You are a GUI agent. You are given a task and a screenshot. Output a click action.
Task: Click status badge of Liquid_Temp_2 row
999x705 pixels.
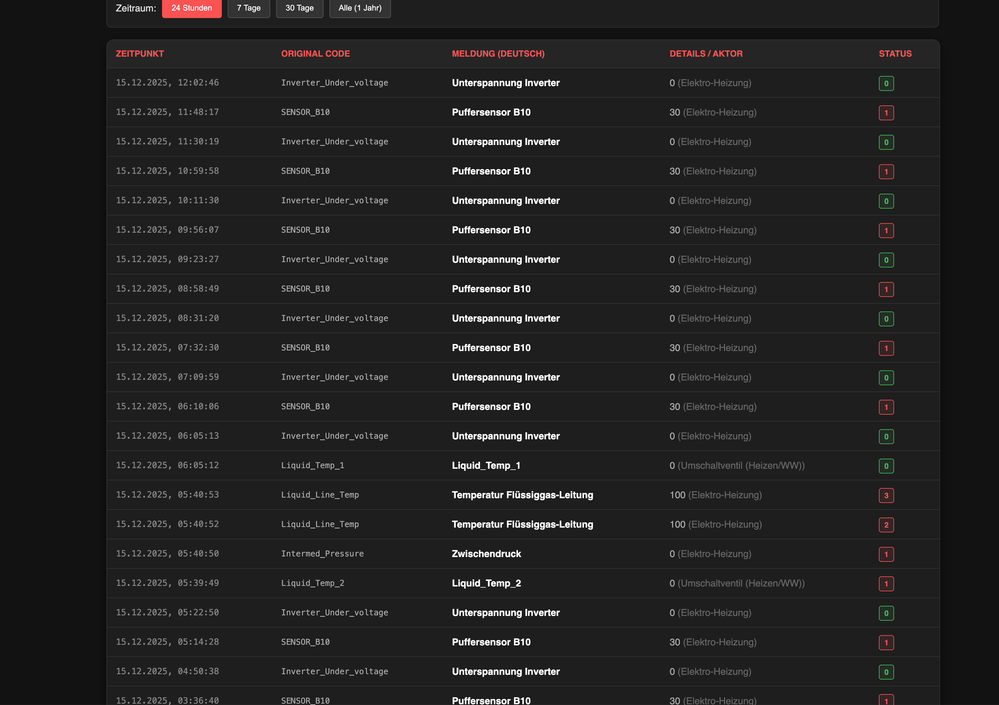[x=886, y=584]
